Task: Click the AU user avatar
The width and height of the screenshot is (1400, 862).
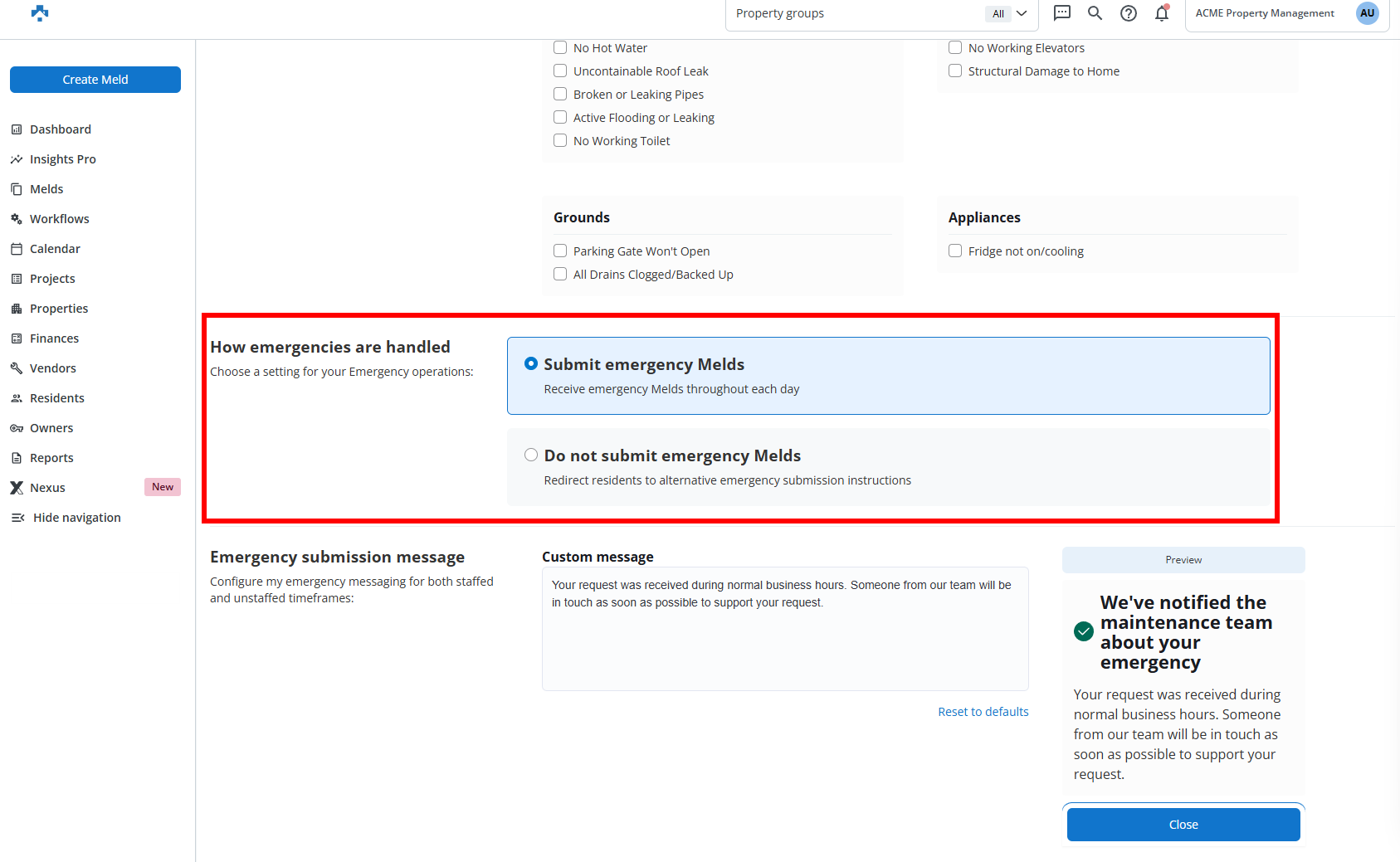Action: pyautogui.click(x=1367, y=13)
